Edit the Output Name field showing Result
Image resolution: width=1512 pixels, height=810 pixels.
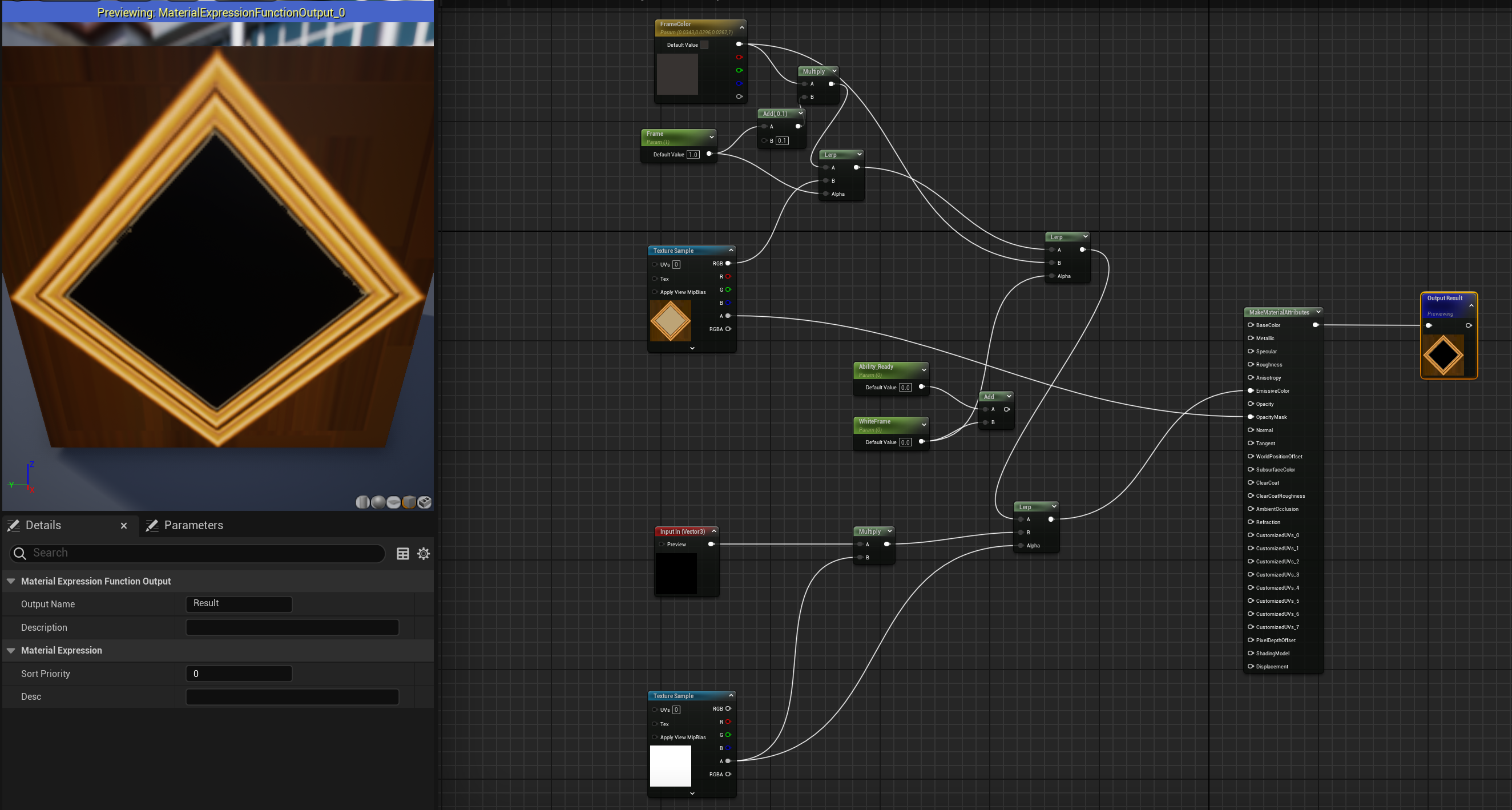[x=239, y=603]
